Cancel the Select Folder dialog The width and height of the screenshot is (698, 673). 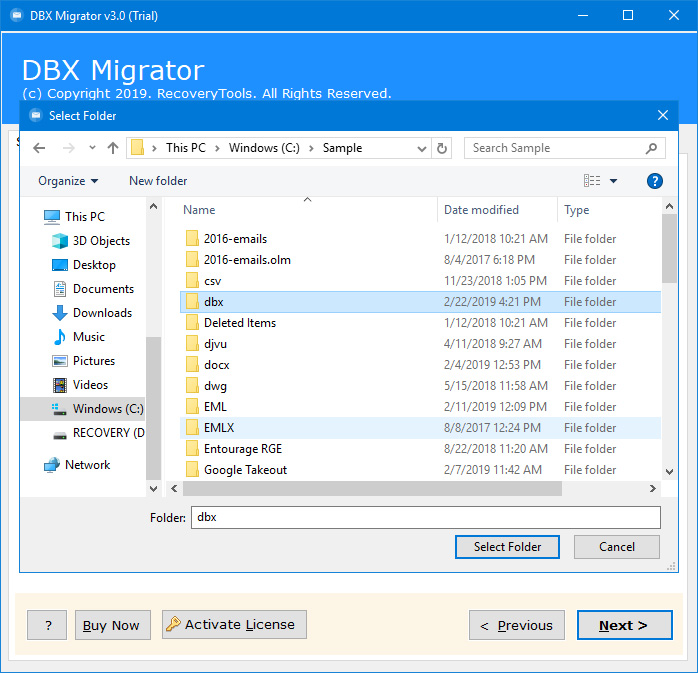click(x=617, y=547)
